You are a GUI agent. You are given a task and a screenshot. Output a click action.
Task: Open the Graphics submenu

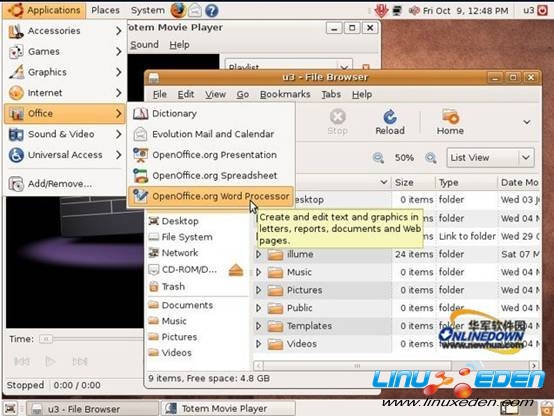[65, 72]
